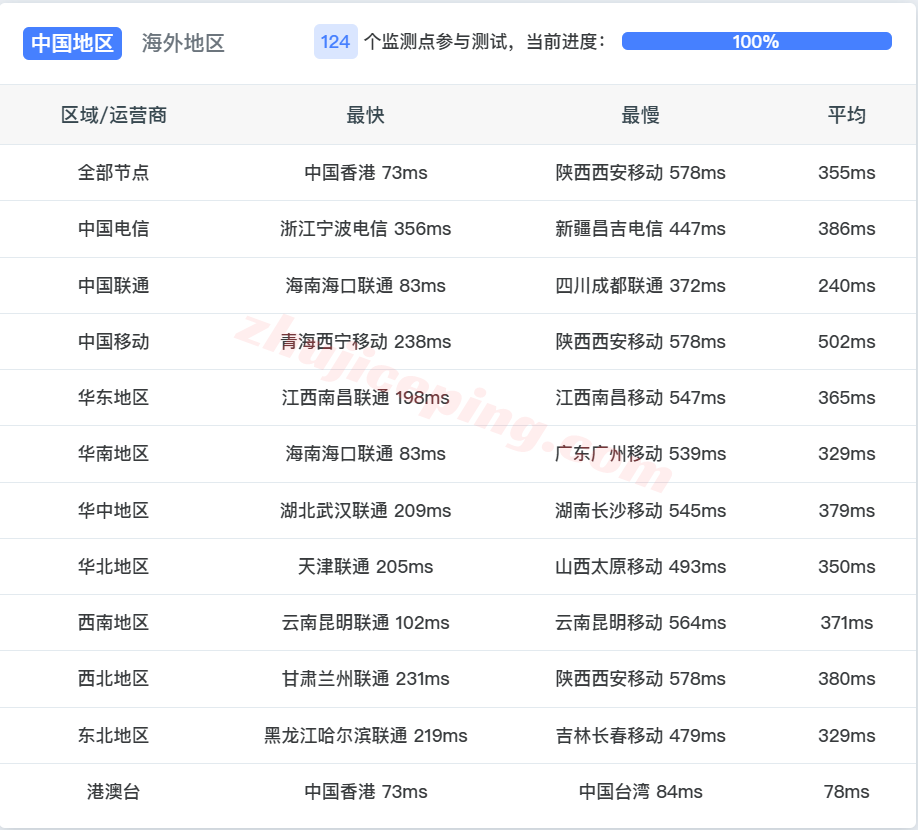Click the 平均 column header
The image size is (918, 830).
[x=847, y=115]
